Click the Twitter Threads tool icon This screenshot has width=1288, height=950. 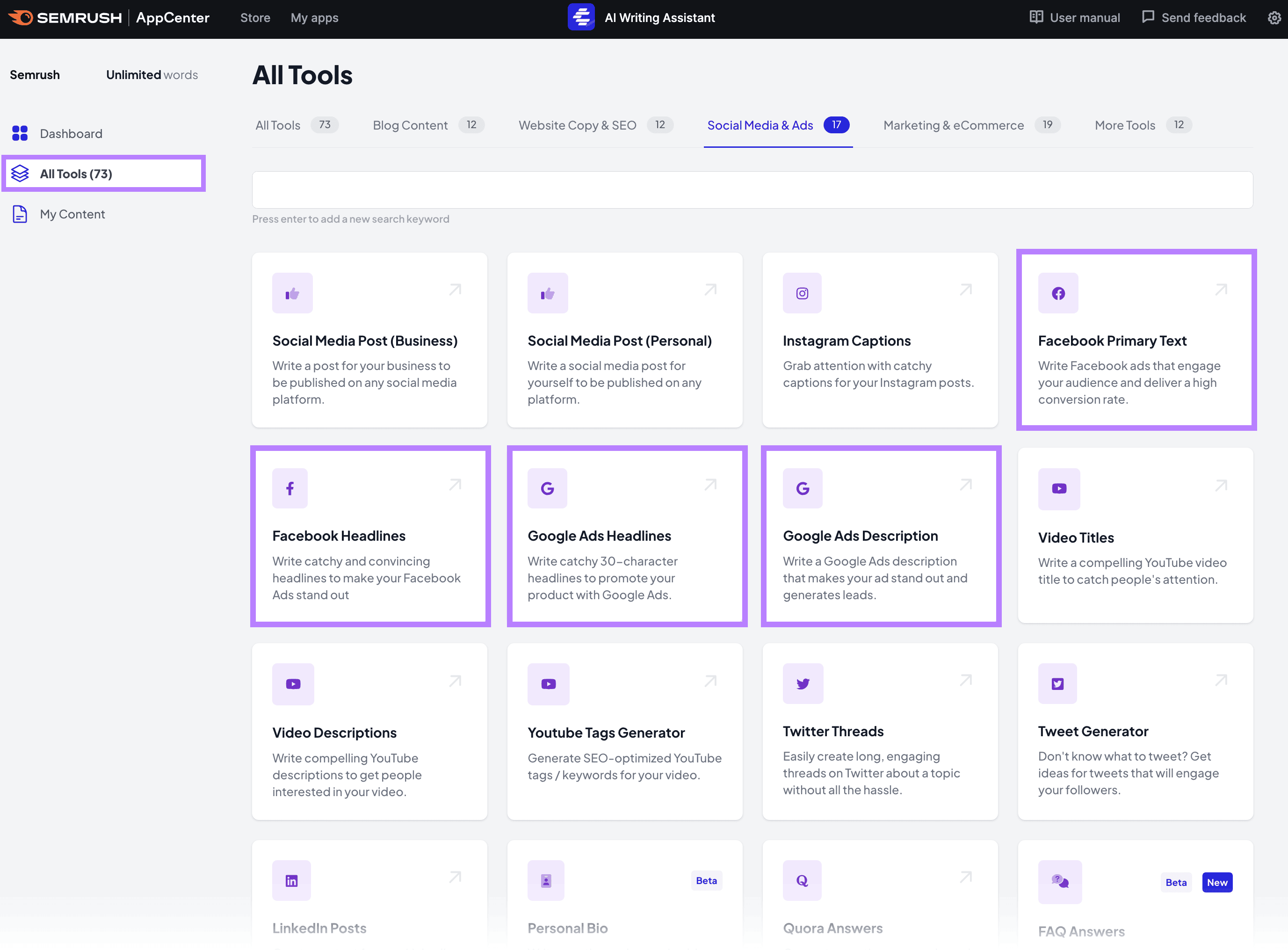pyautogui.click(x=803, y=684)
